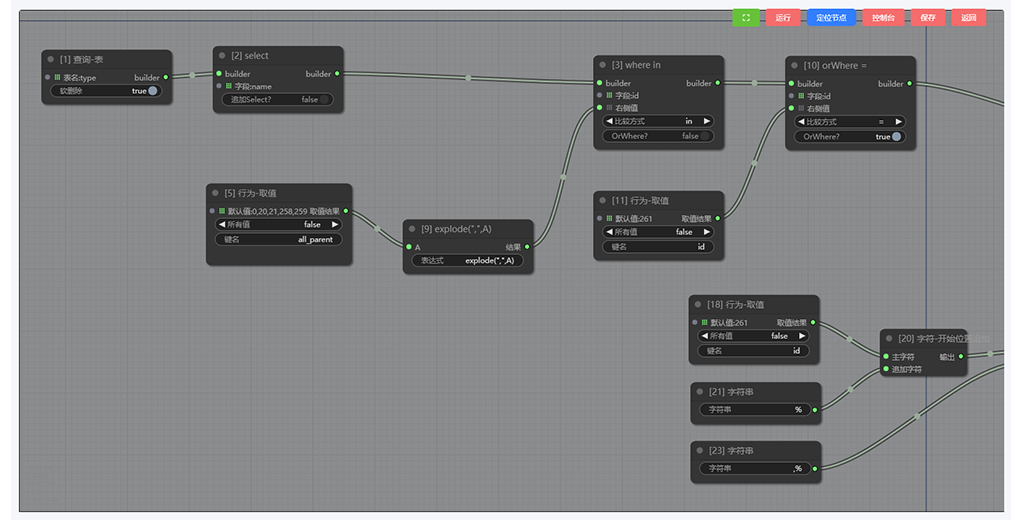Click the title text '[2] select'
This screenshot has width=1024, height=520.
[x=249, y=56]
